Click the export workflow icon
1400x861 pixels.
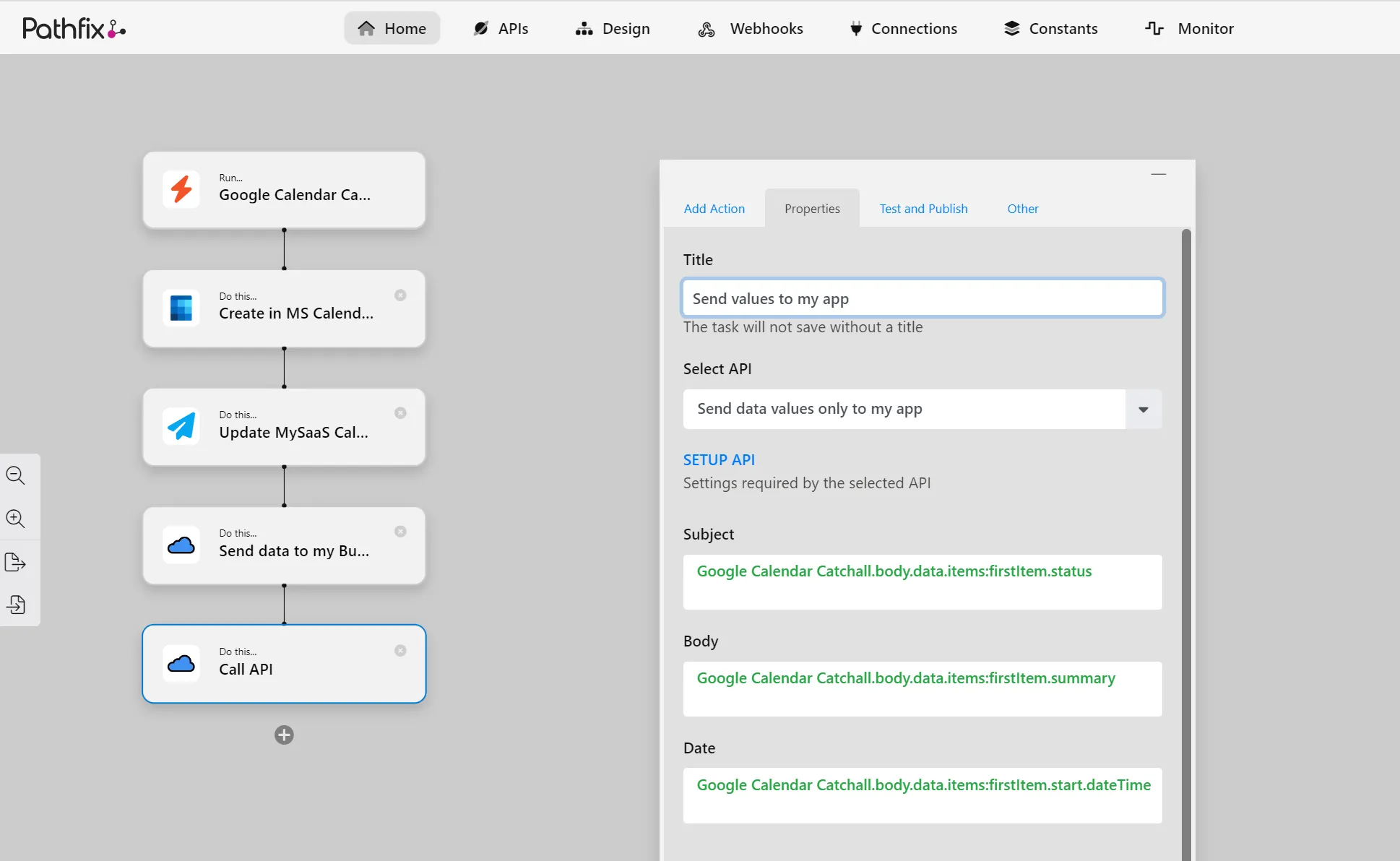tap(15, 562)
